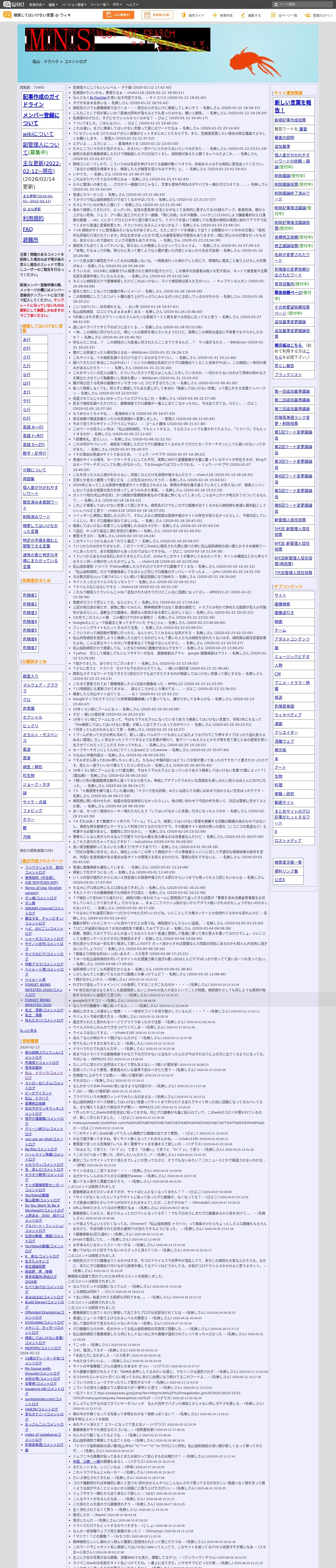Open the は行 index link
This screenshot has width=336, height=1568.
pos(27,383)
